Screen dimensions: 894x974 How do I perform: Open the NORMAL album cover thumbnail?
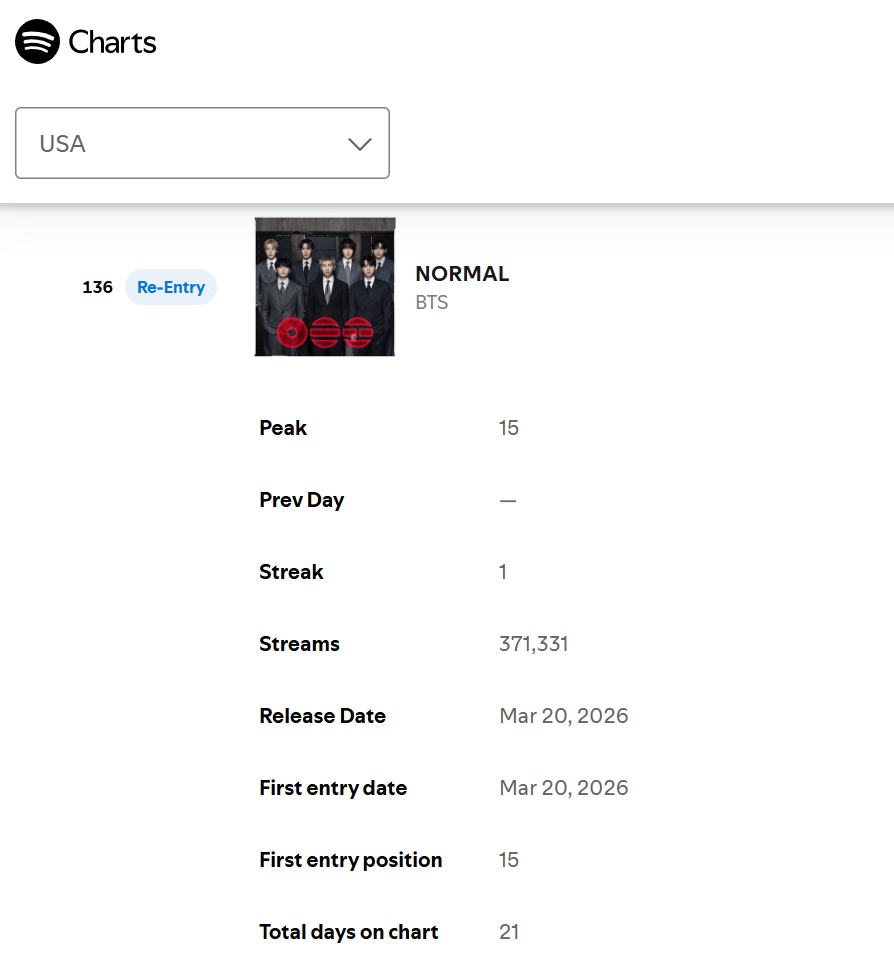pos(325,286)
